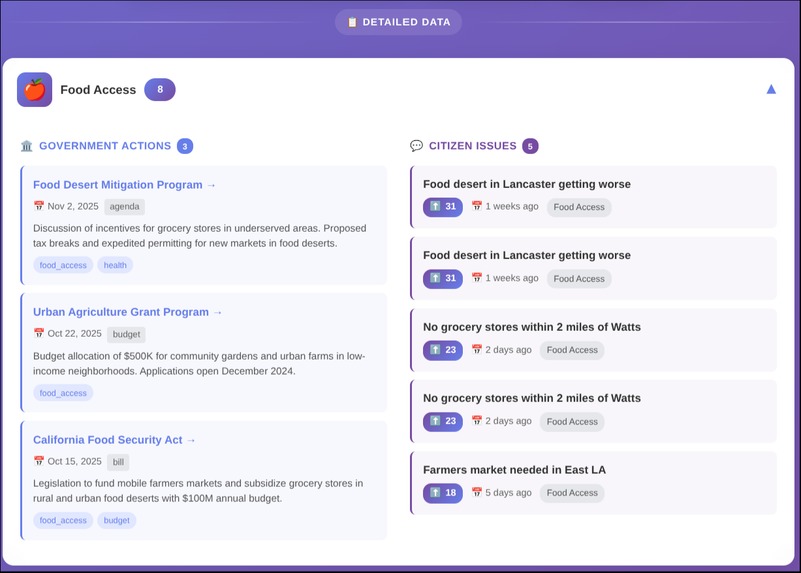Upvote the Farmers market needed in East LA issue
Image resolution: width=801 pixels, height=573 pixels.
[443, 493]
